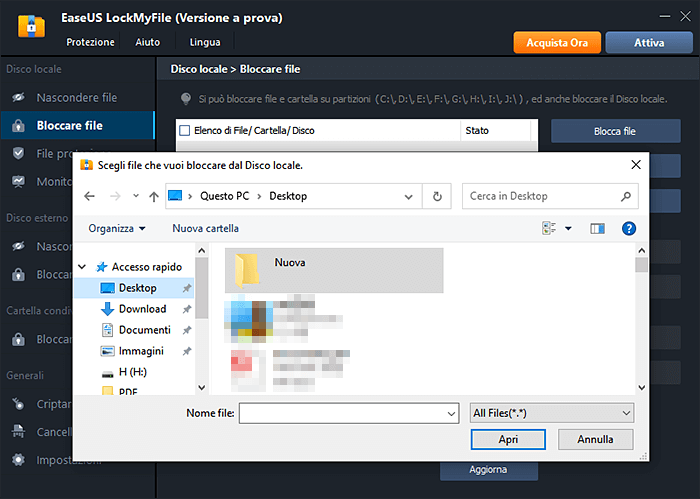Viewport: 700px width, 499px height.
Task: Click the Acquista Ora button
Action: [x=557, y=43]
